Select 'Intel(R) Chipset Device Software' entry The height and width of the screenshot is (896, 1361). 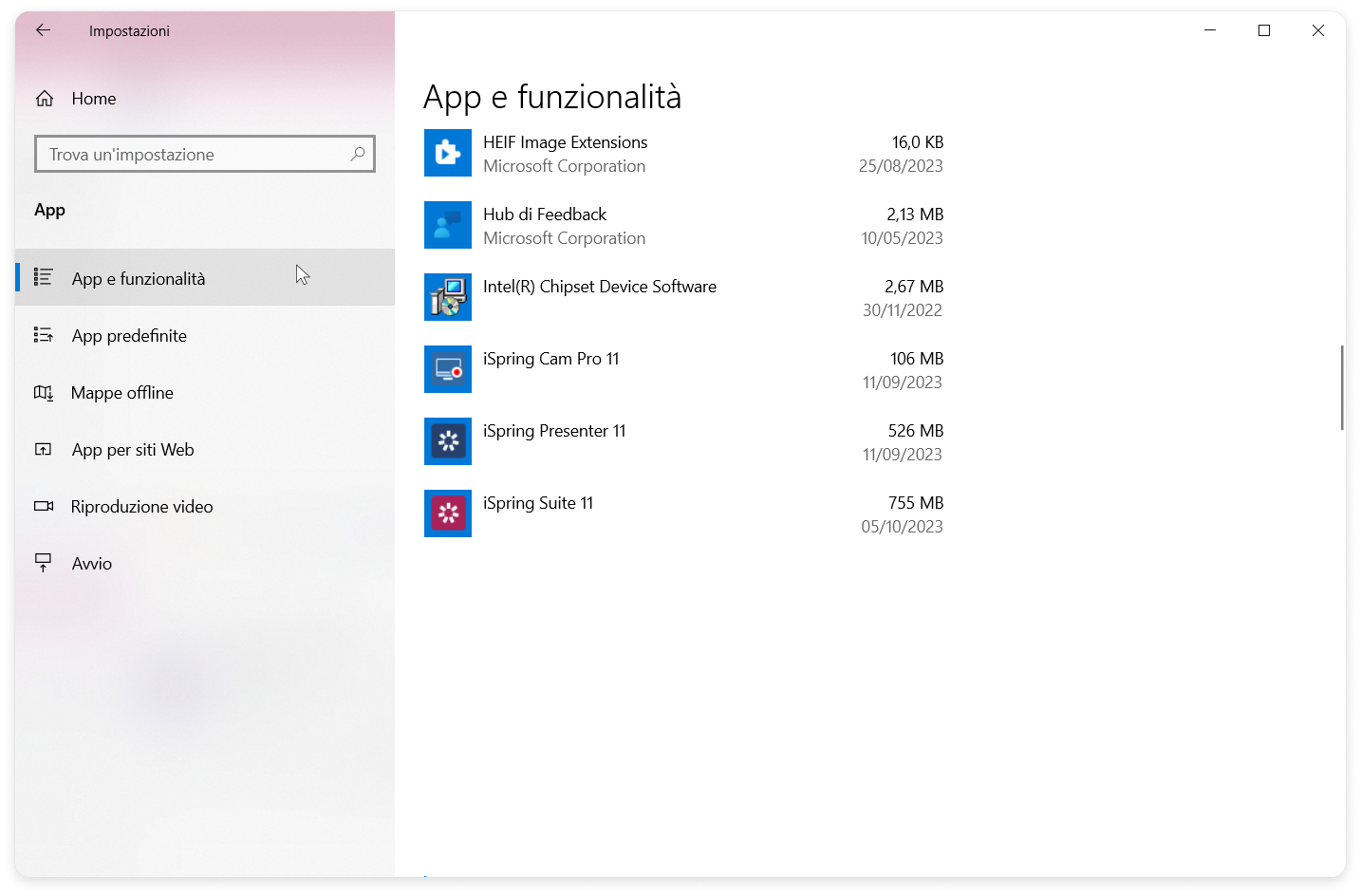click(683, 297)
